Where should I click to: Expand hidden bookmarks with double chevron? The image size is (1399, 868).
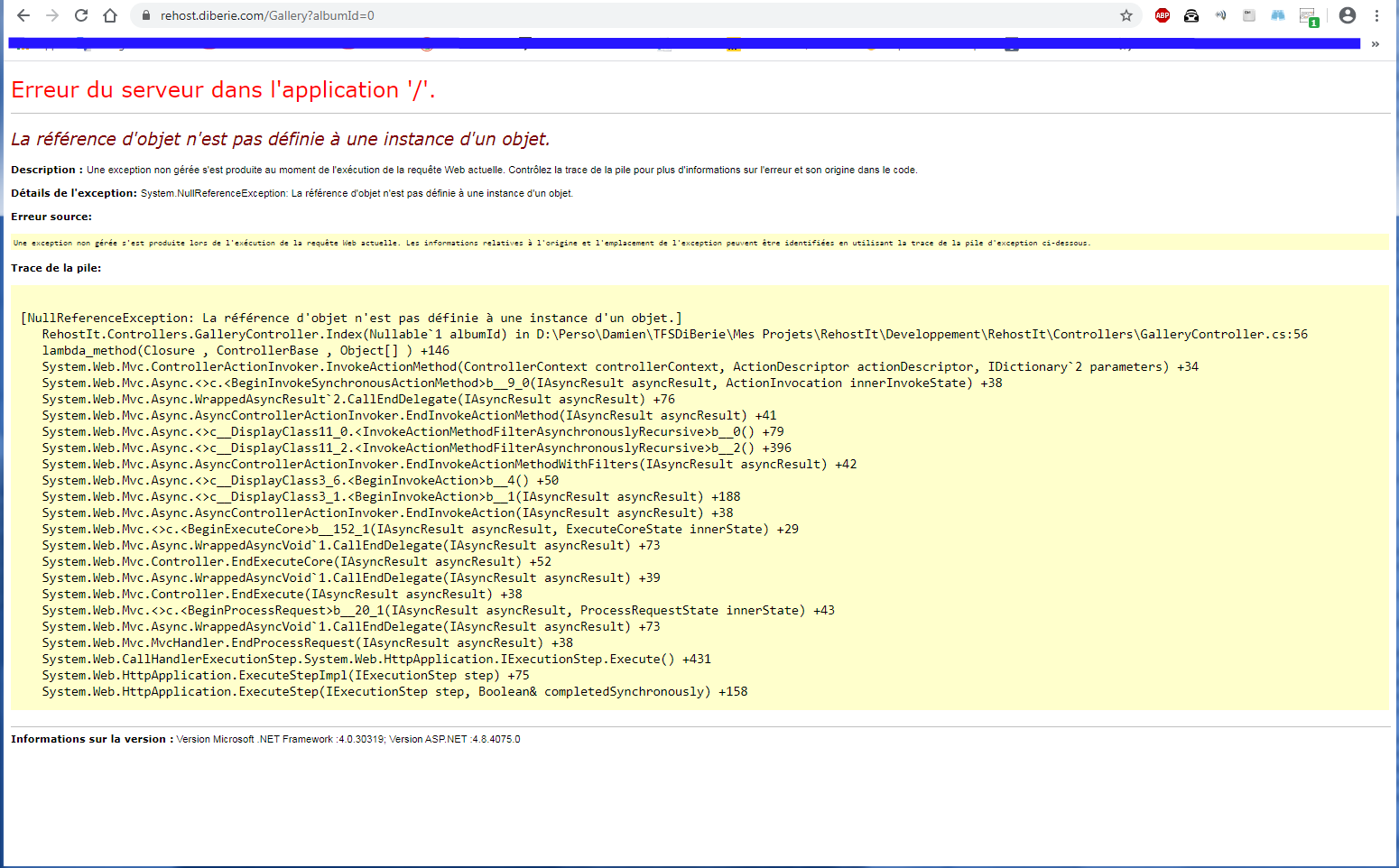click(x=1376, y=44)
